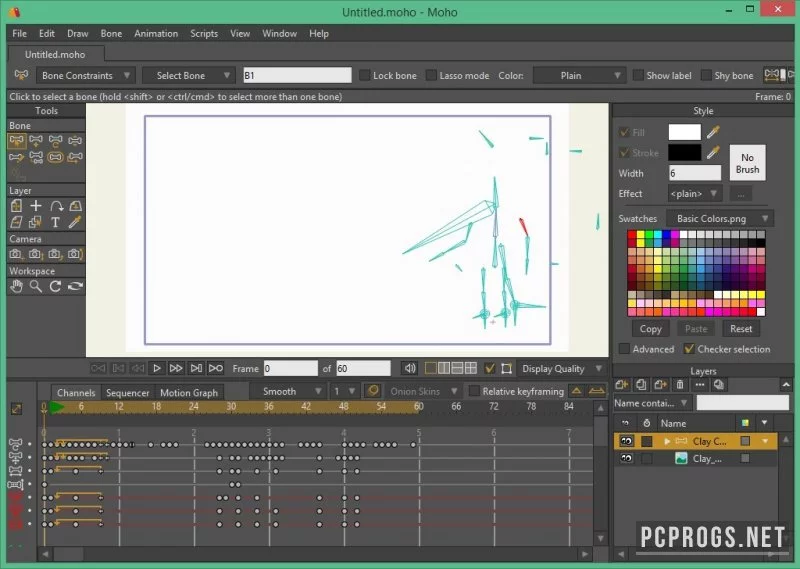
Task: Select the Track Camera tool
Action: (16, 254)
